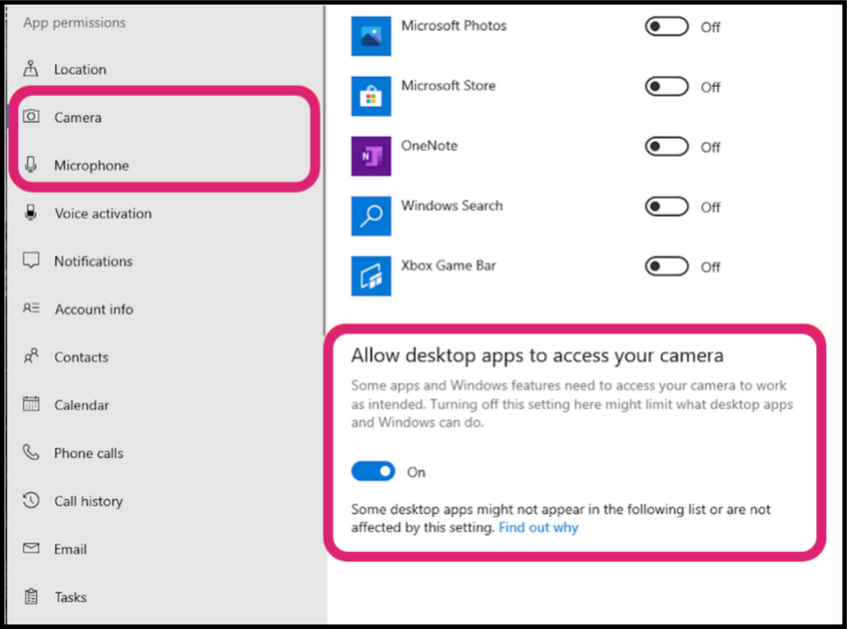Turn on camera access for Microsoft Photos

(x=667, y=26)
